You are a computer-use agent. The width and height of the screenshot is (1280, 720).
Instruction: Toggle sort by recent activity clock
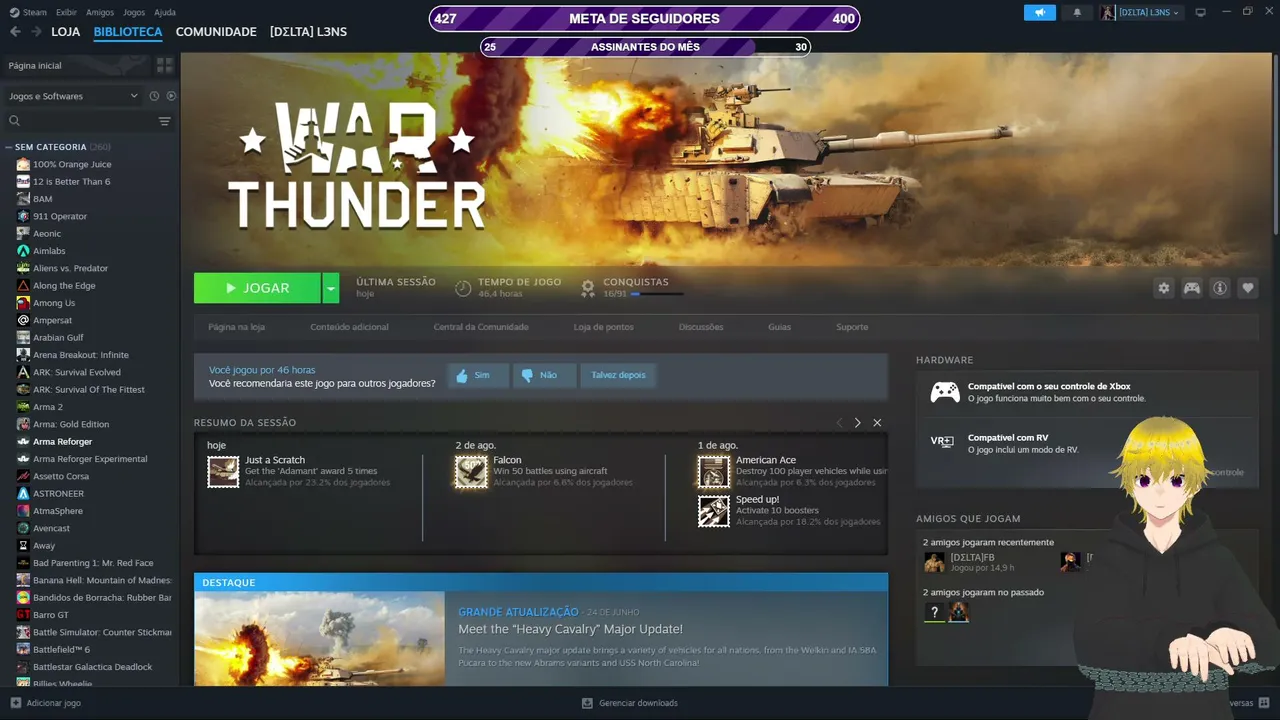[154, 96]
